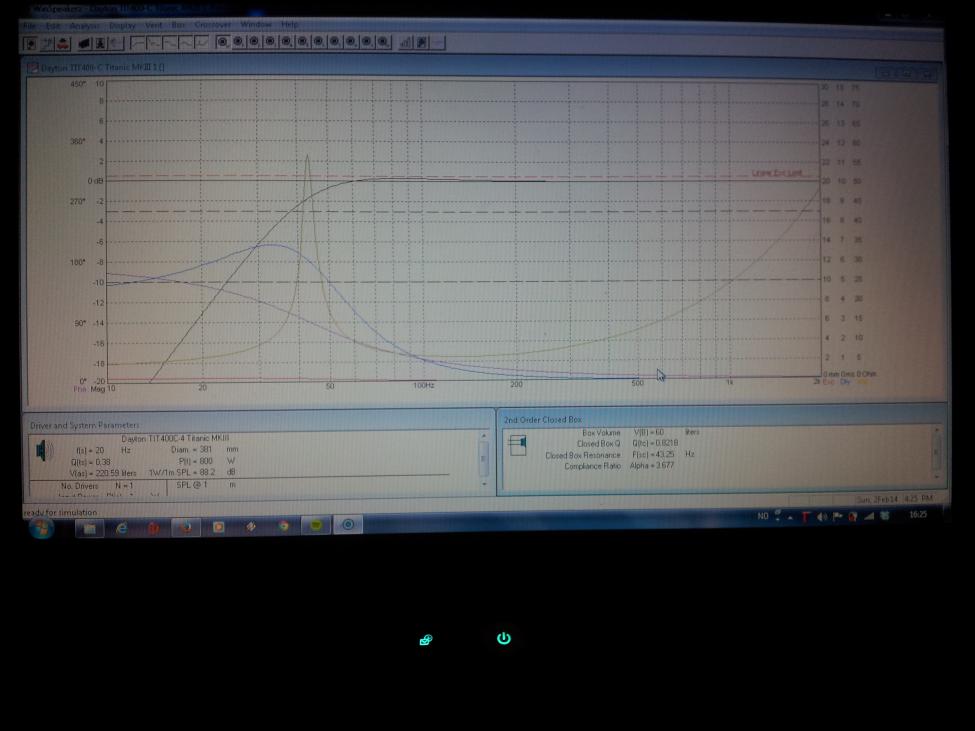975x731 pixels.
Task: Click the Upper End Limit label on graph
Action: 777,173
